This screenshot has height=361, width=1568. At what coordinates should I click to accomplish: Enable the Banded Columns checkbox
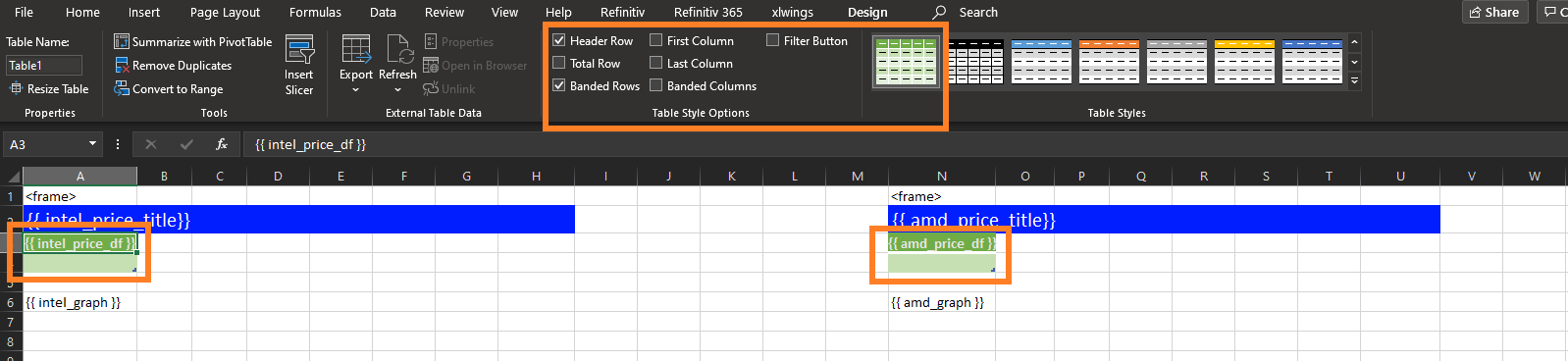pos(656,86)
